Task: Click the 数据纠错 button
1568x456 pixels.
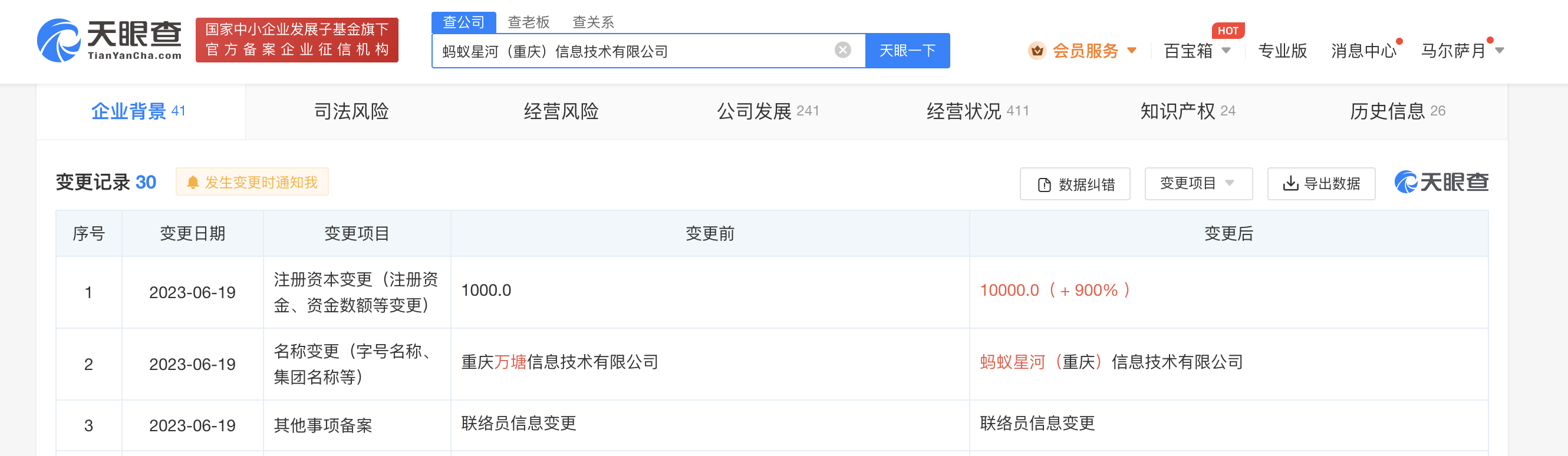Action: (1075, 184)
